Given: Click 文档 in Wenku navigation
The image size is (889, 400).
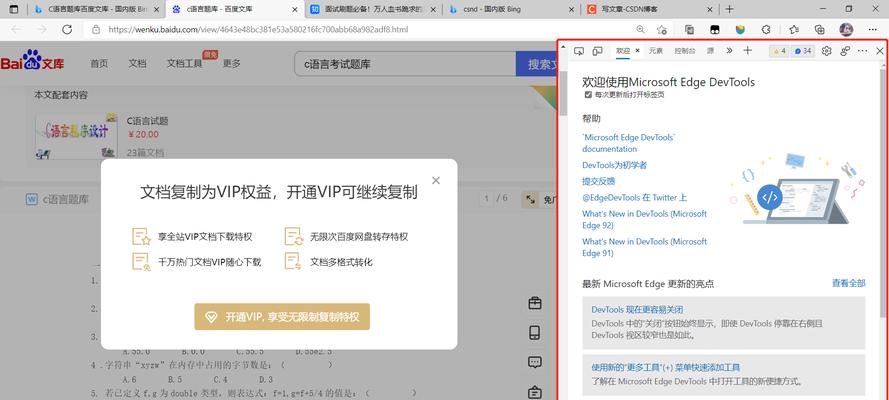Looking at the screenshot, I should (x=137, y=63).
